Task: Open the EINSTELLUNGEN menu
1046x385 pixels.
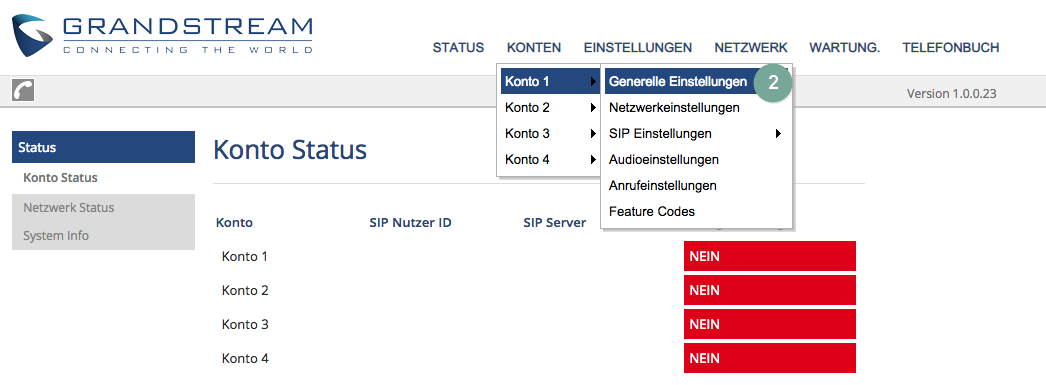Action: pos(638,47)
